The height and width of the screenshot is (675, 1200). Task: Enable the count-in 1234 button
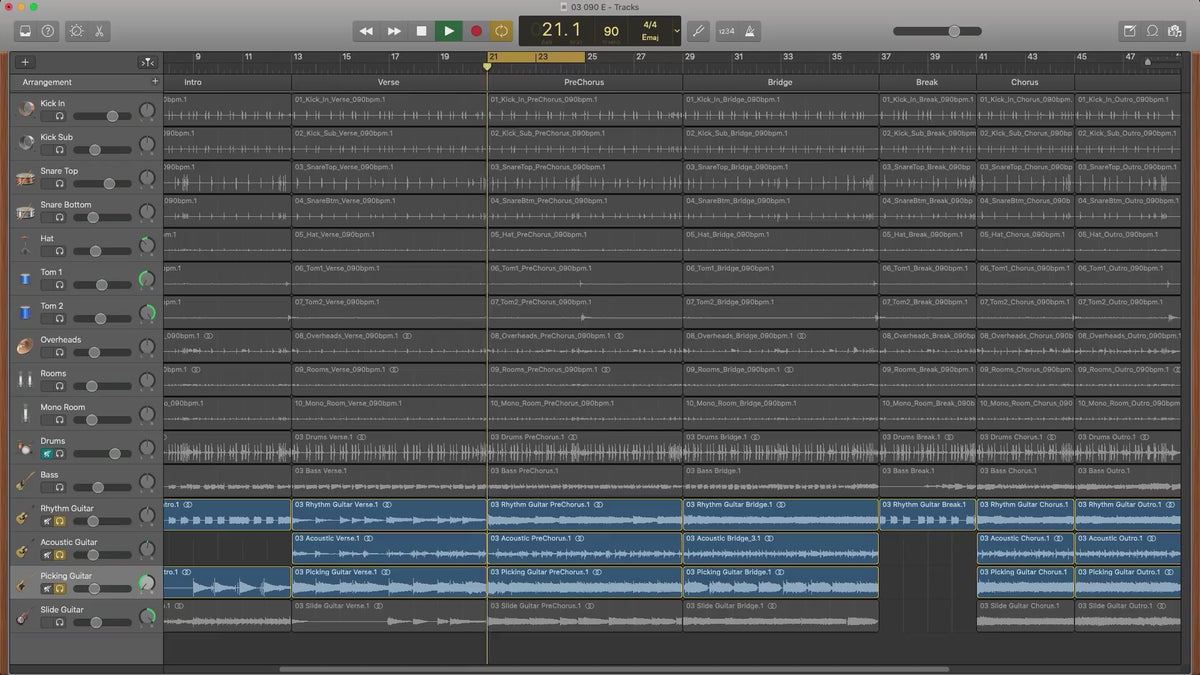pyautogui.click(x=726, y=31)
